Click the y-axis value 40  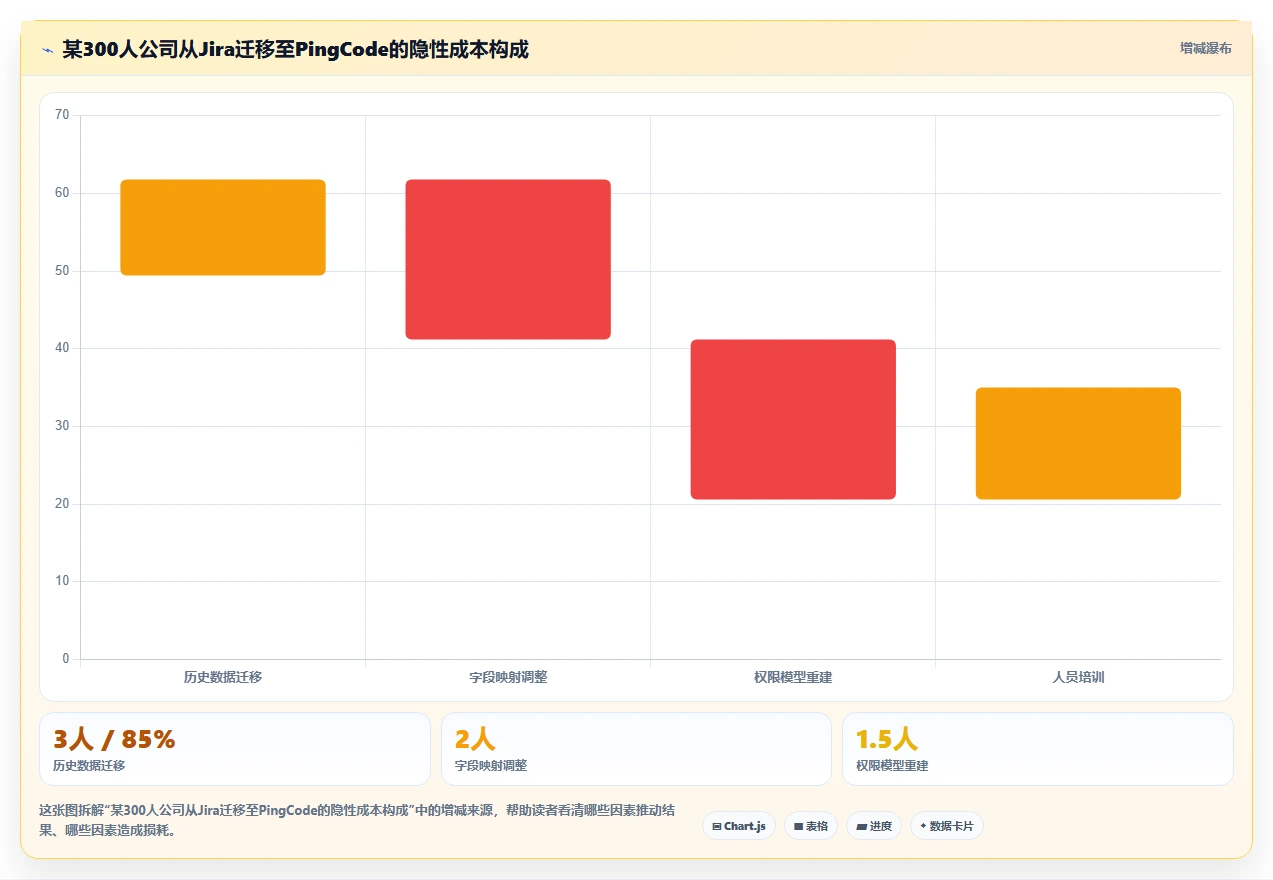(62, 348)
